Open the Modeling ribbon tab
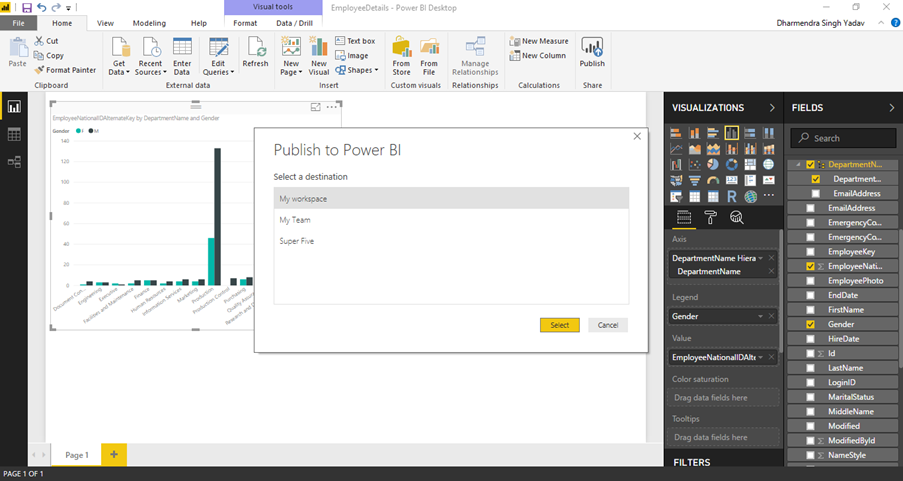The height and width of the screenshot is (481, 903). [149, 22]
